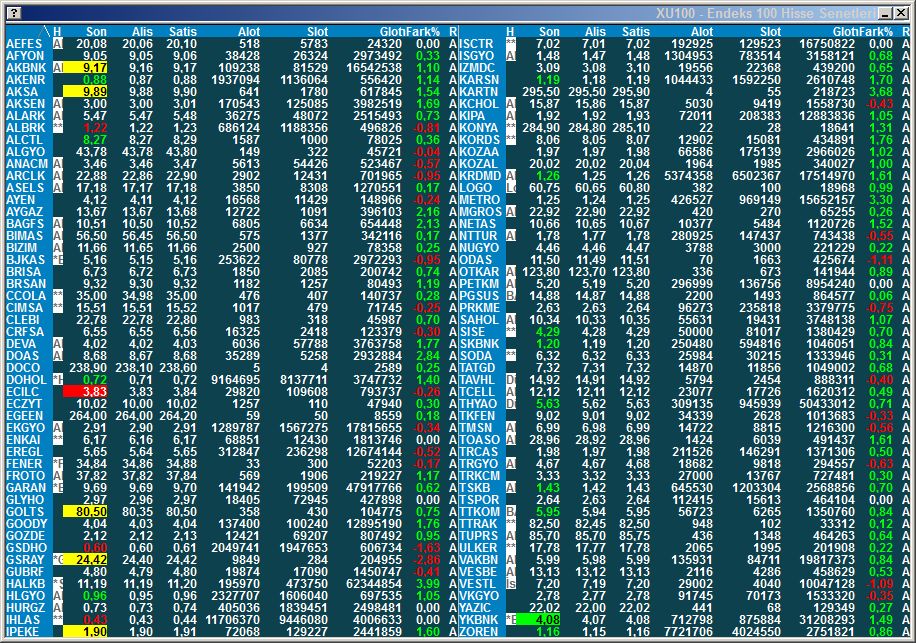Select the EREGL ticker

coord(25,452)
